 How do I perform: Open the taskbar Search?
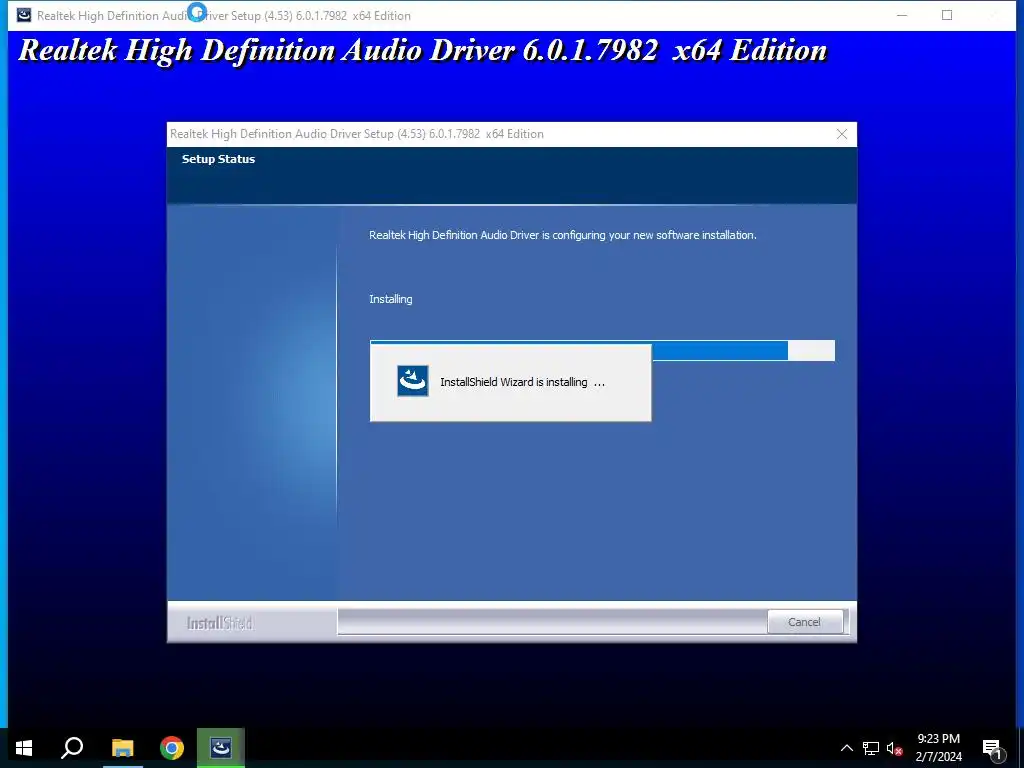point(72,748)
